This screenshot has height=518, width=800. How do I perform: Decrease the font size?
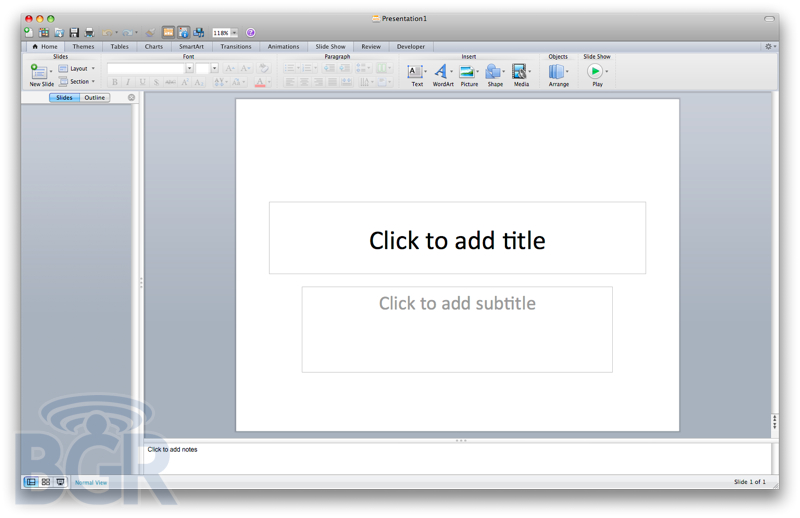[245, 68]
